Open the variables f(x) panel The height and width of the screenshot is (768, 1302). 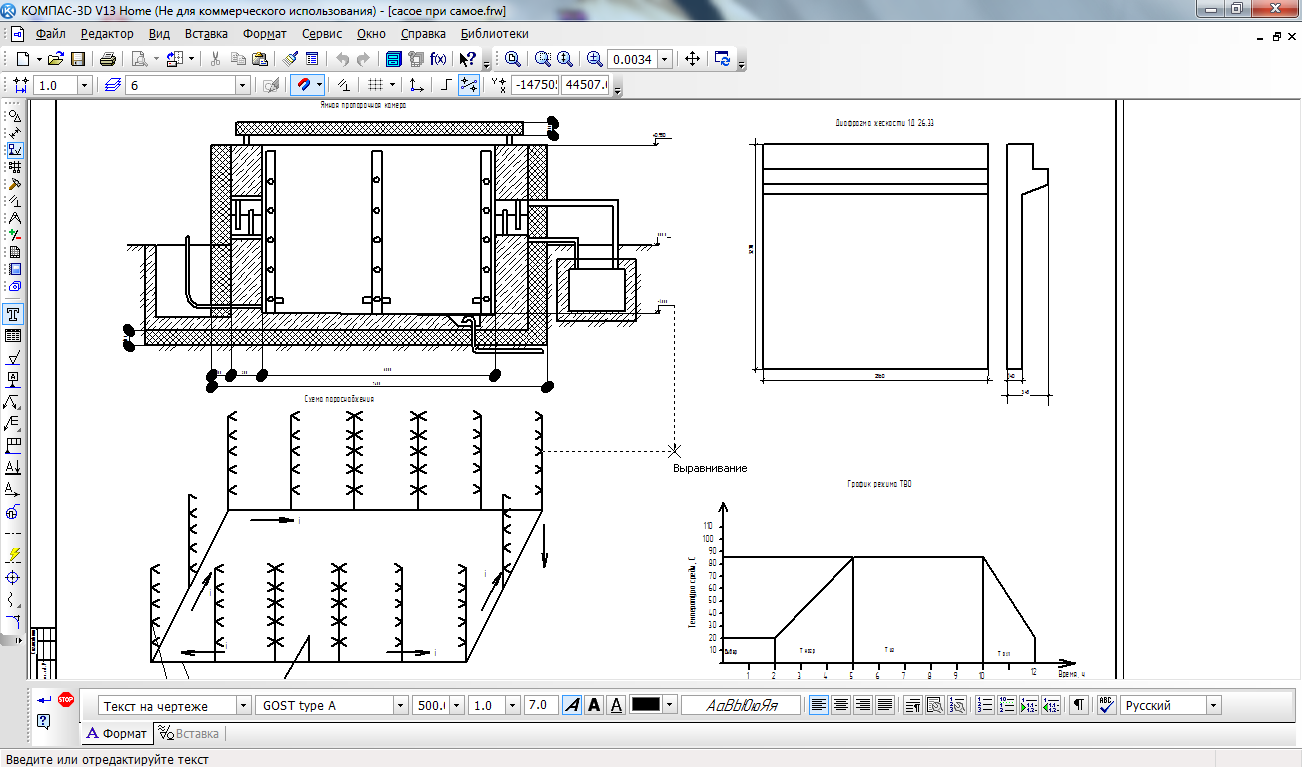pos(437,59)
